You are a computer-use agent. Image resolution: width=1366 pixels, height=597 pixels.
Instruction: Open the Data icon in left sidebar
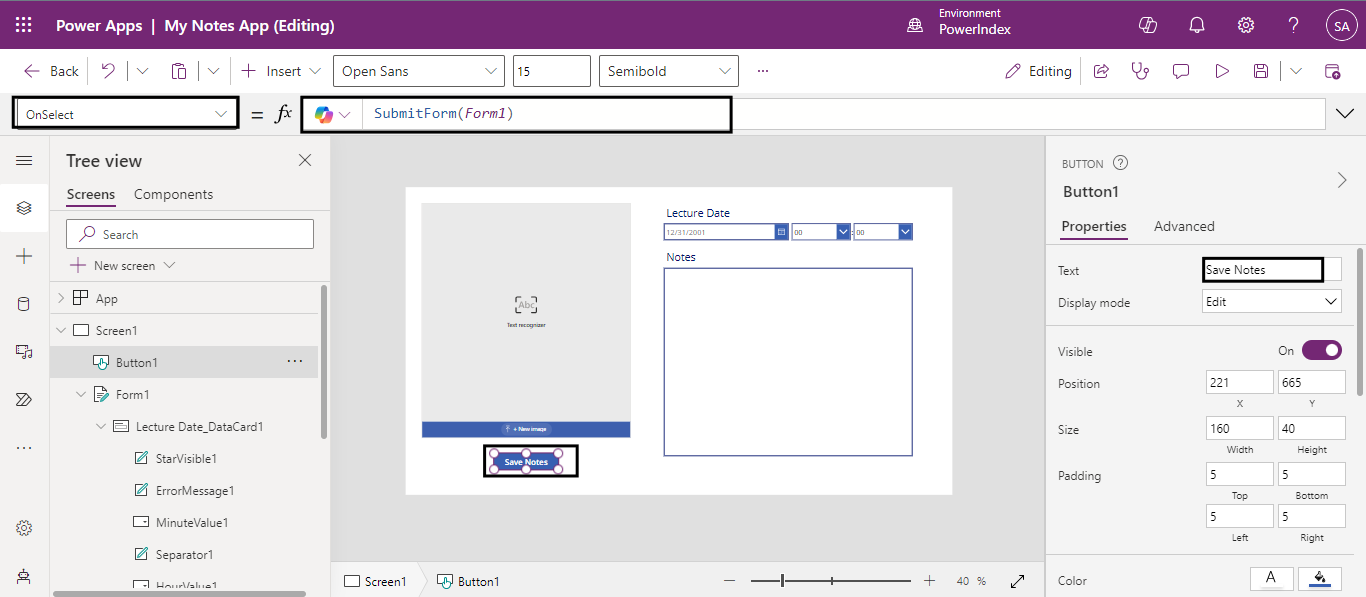(x=24, y=304)
